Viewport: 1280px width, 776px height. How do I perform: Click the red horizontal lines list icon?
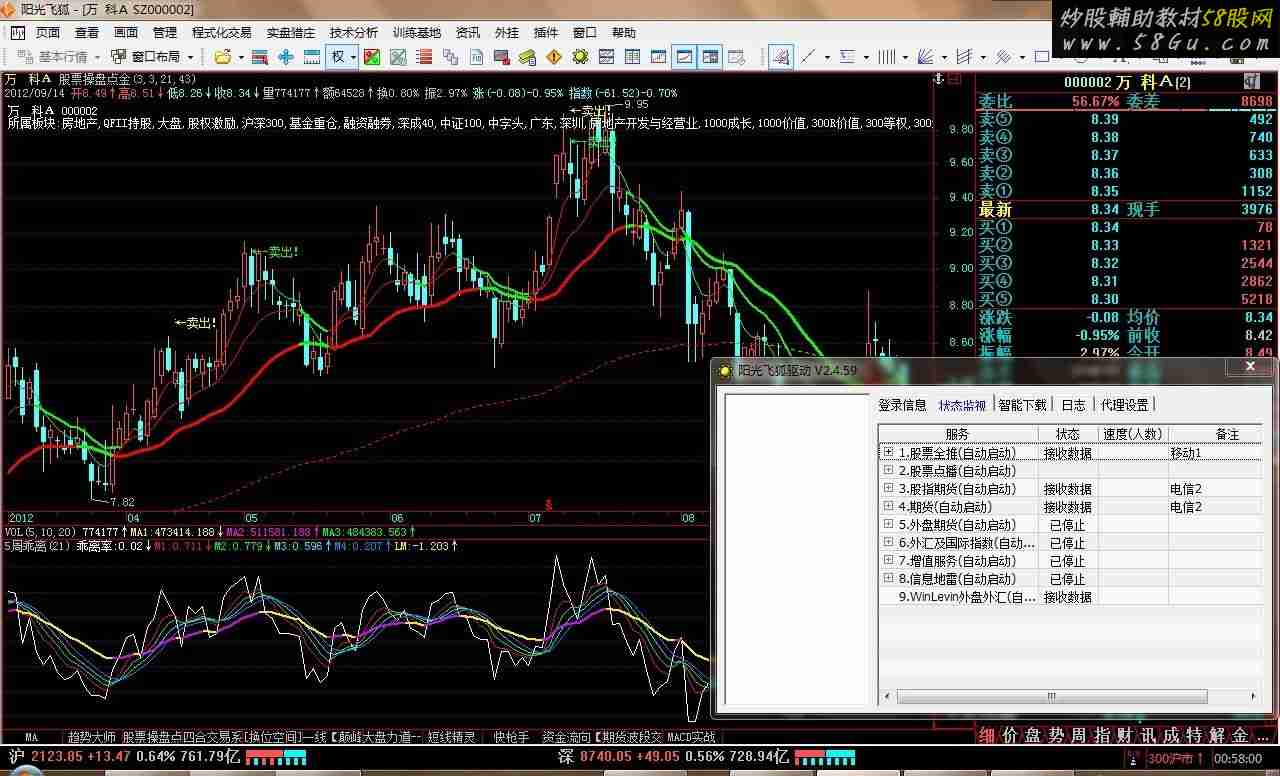click(424, 57)
